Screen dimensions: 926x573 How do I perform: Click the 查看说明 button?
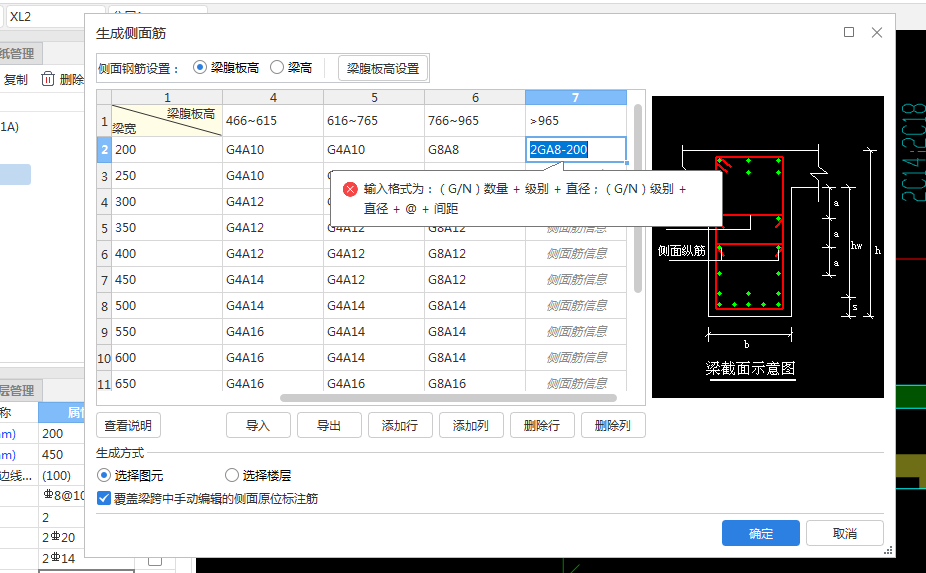128,425
